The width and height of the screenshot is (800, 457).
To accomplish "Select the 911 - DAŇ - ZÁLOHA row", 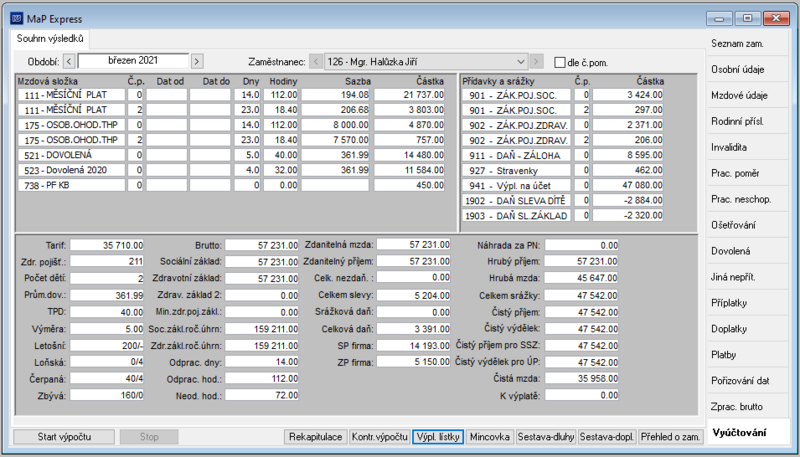I will 563,156.
